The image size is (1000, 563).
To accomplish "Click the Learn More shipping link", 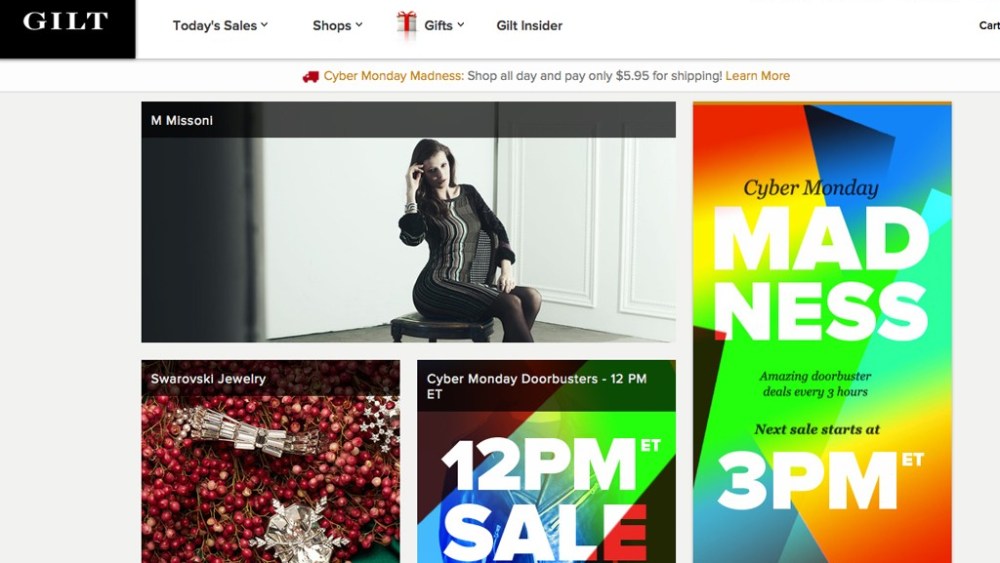I will tap(758, 76).
